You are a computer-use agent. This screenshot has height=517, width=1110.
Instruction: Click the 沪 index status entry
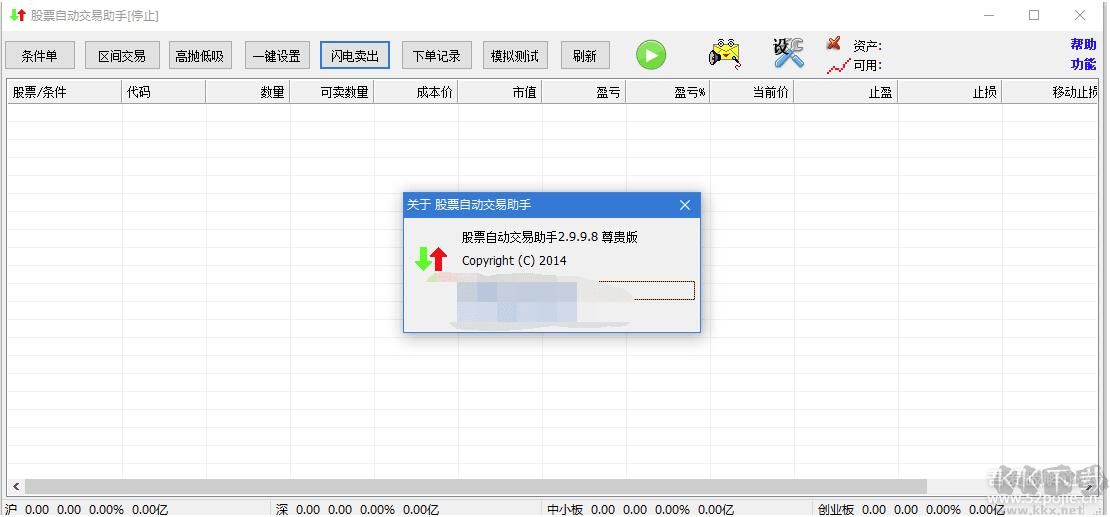tap(87, 509)
